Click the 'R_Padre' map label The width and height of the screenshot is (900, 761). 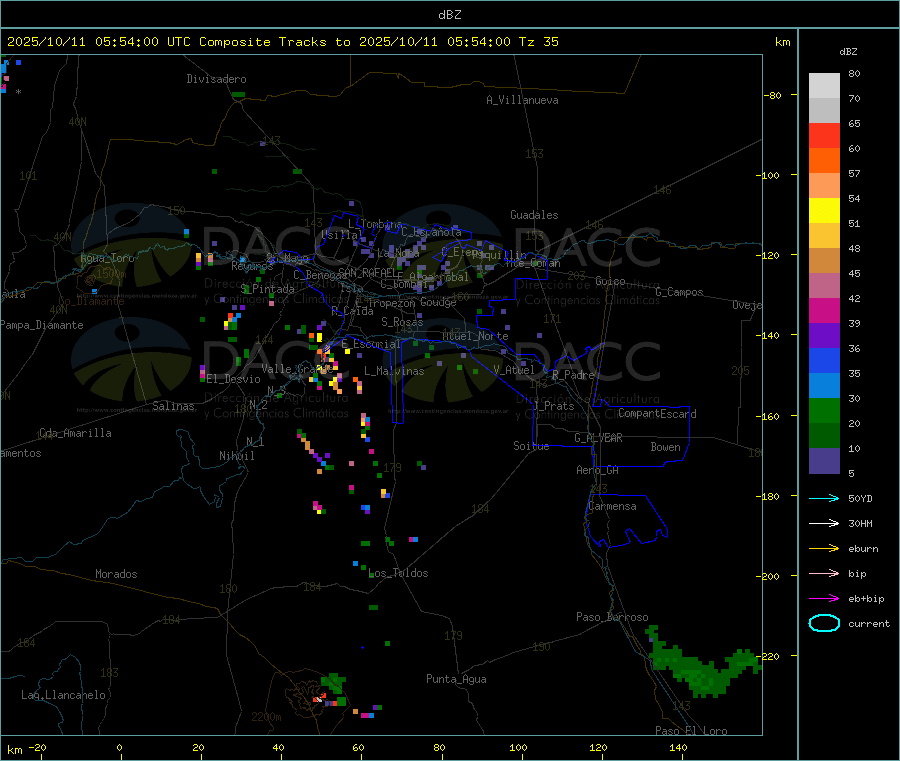pos(573,375)
